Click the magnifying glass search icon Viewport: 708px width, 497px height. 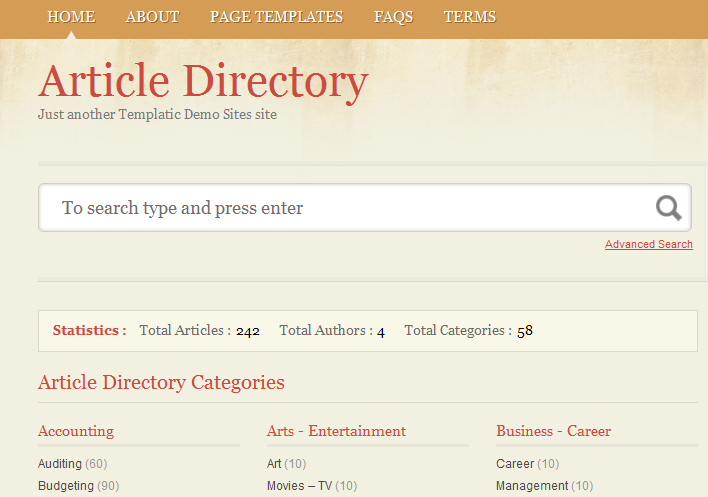(668, 208)
